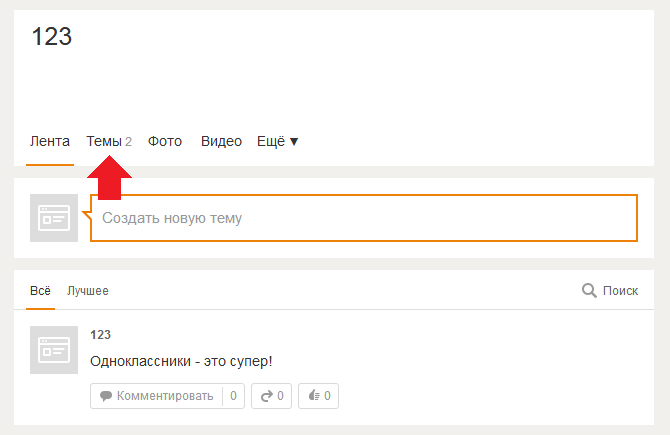This screenshot has height=435, width=670.
Task: Click the group avatar beside new topic field
Action: click(54, 218)
